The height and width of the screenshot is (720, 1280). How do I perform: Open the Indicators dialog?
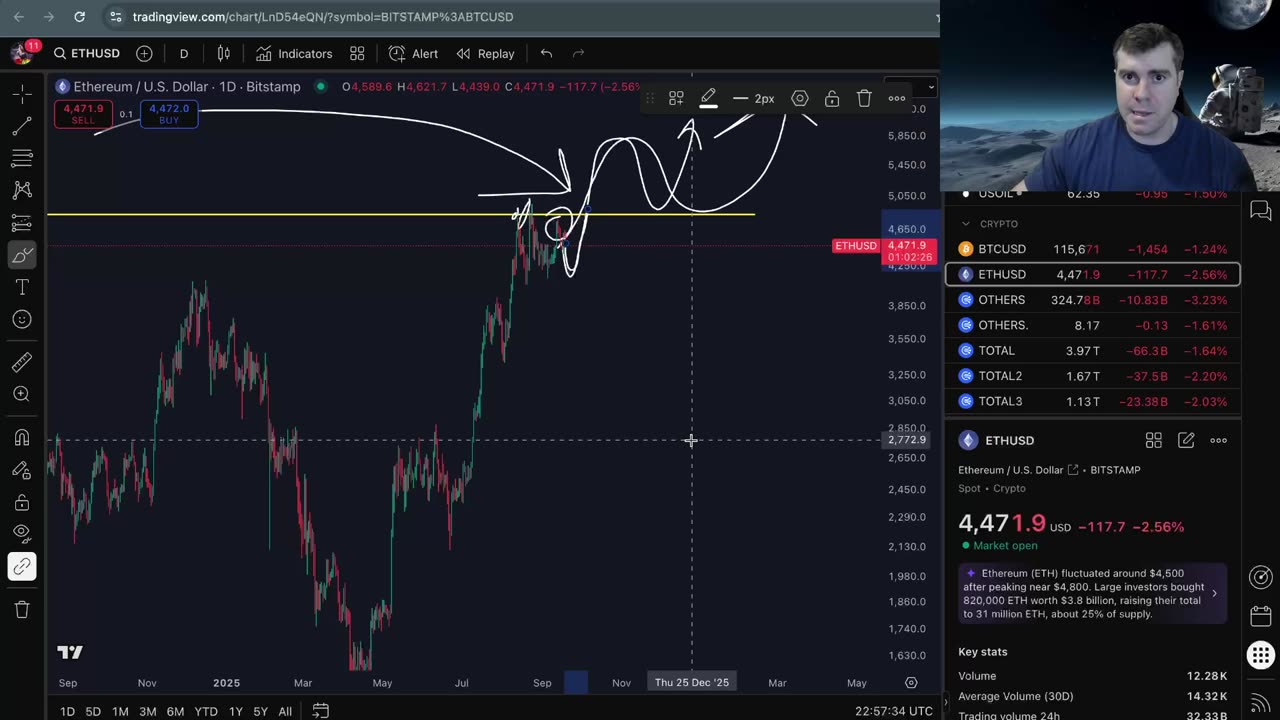(294, 54)
